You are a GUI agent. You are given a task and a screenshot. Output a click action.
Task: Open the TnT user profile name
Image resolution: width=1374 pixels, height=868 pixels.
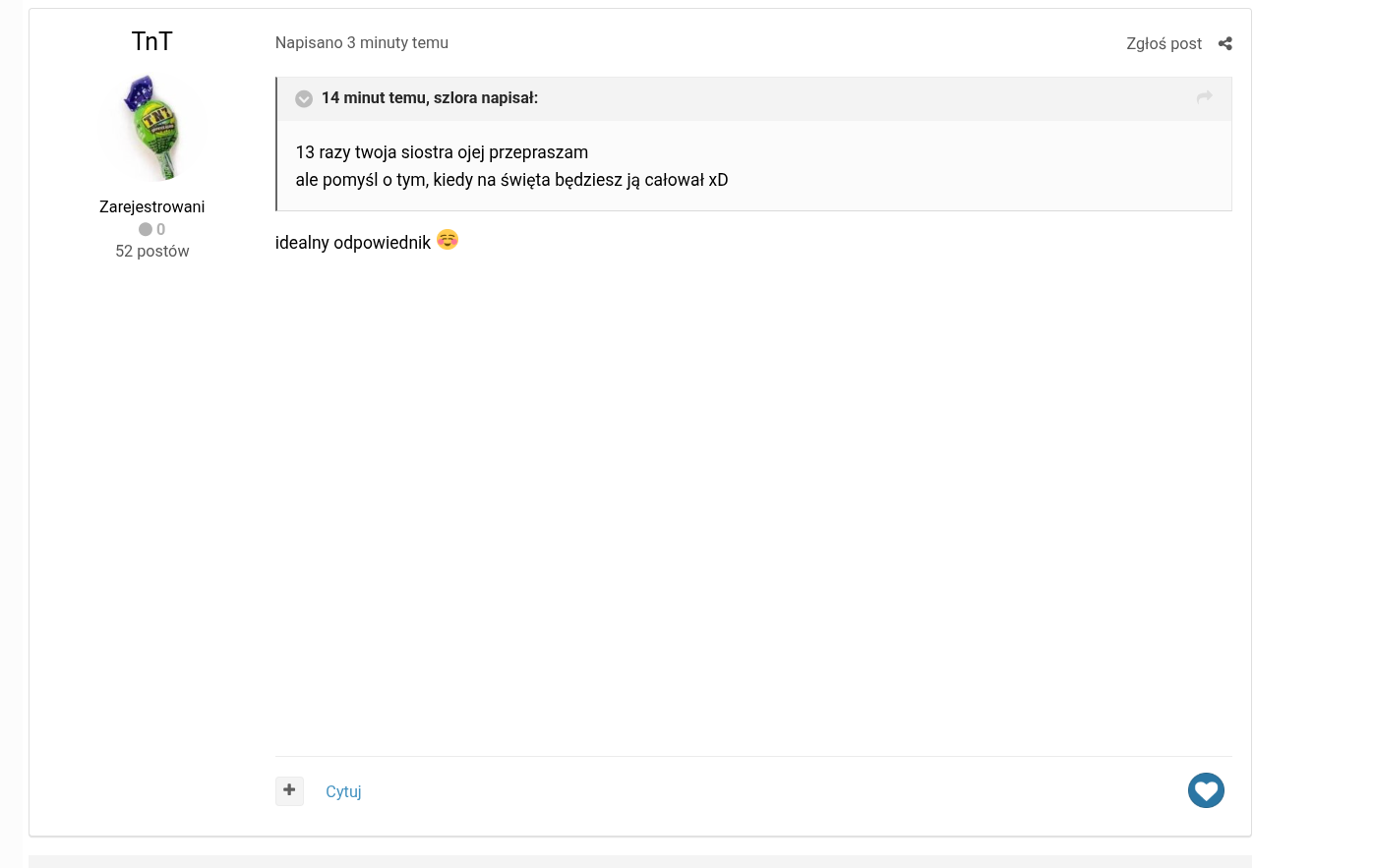coord(152,41)
